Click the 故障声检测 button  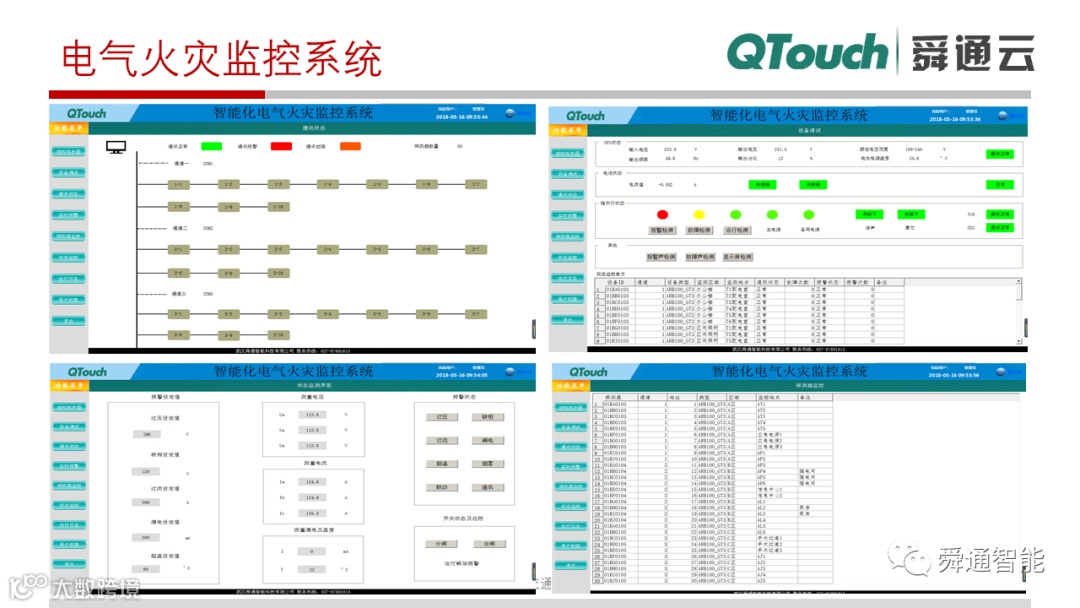point(700,257)
